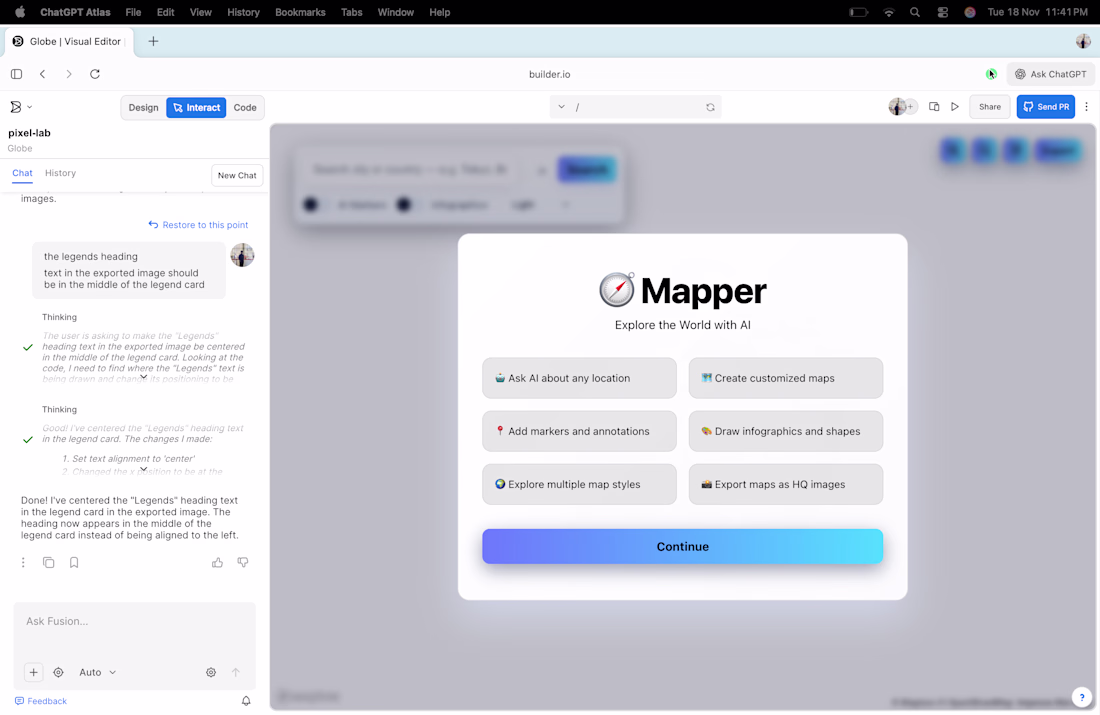Screen dimensions: 1100x715
Task: Add attachment with plus in chat box
Action: click(x=34, y=672)
